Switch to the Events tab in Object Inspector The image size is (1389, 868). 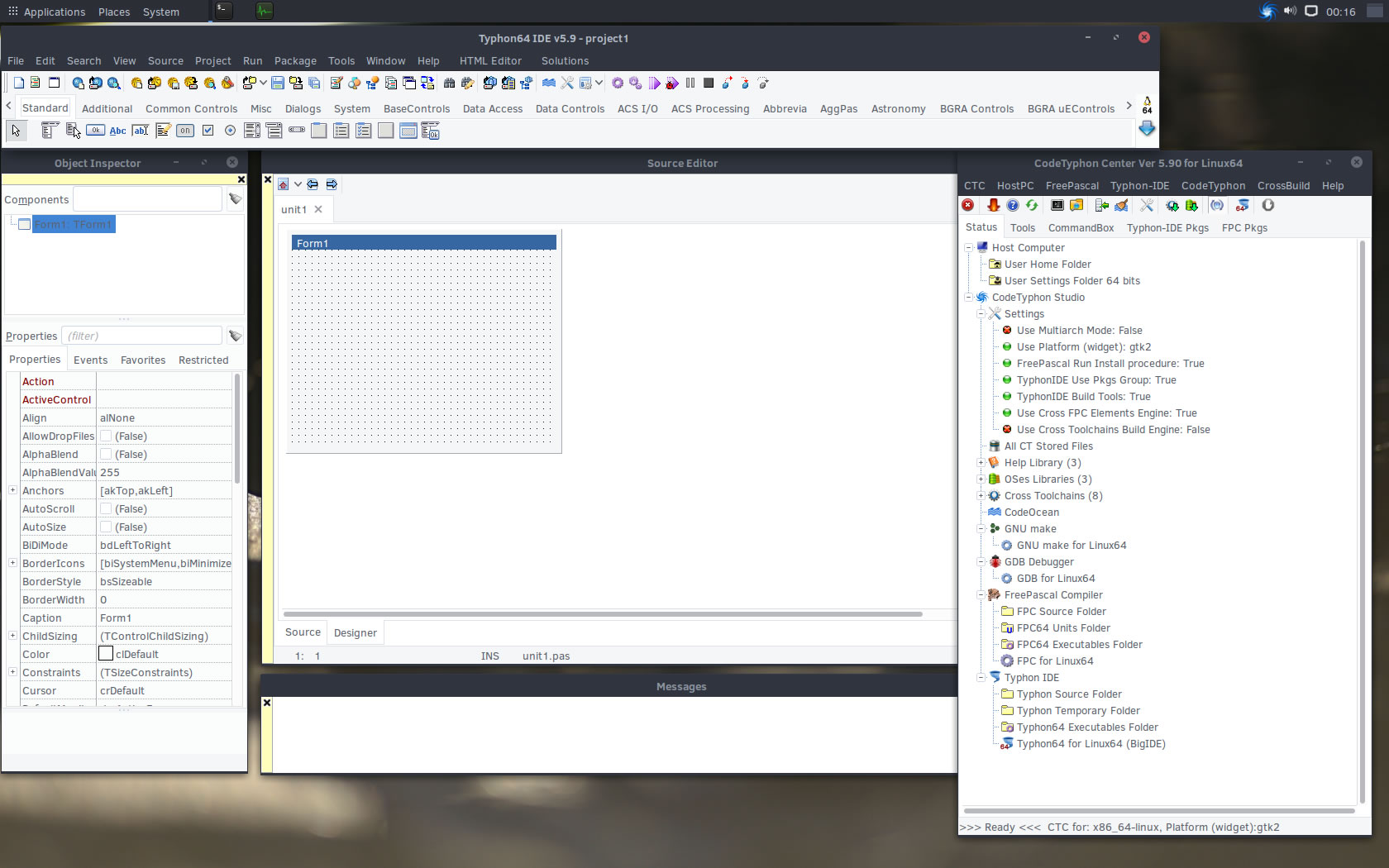pos(90,360)
